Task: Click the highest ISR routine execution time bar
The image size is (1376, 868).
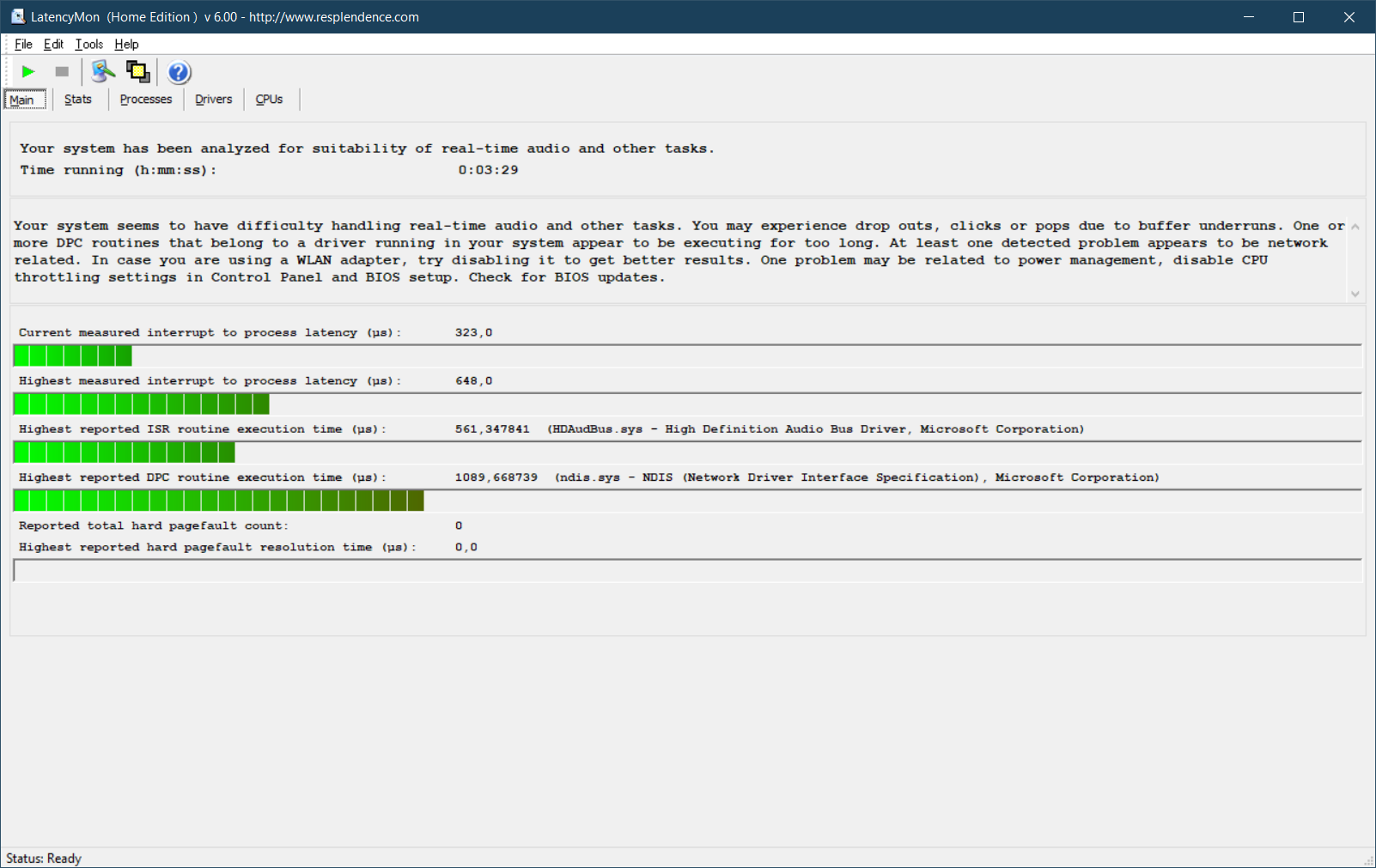Action: pos(687,452)
